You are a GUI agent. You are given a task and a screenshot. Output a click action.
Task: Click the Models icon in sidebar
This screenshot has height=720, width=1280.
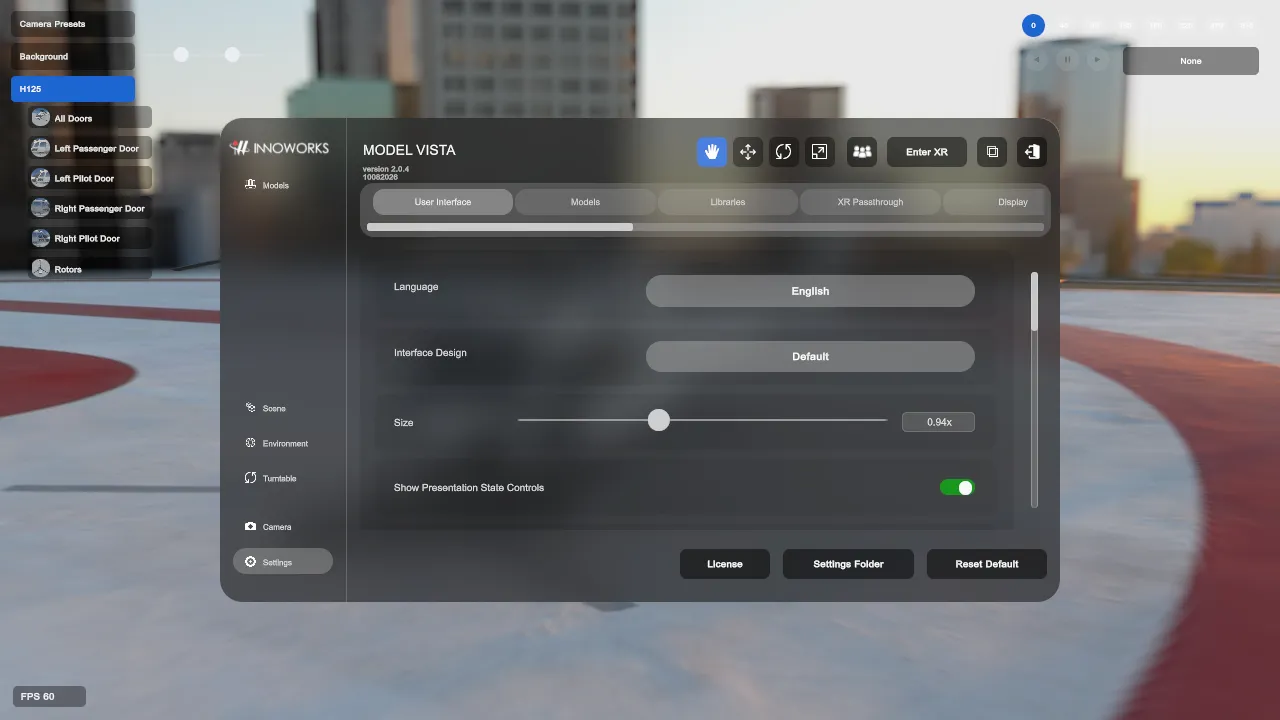pos(251,185)
